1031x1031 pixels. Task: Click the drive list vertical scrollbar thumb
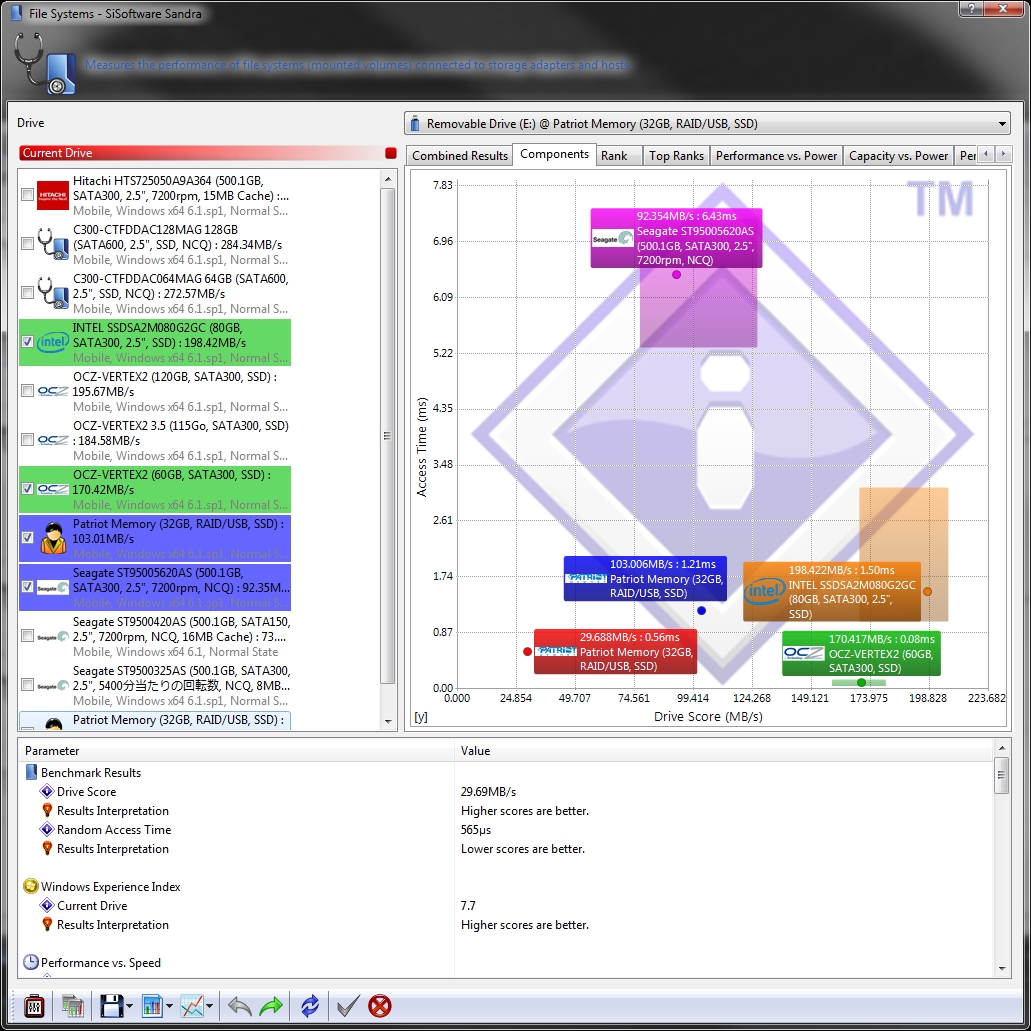(x=388, y=436)
